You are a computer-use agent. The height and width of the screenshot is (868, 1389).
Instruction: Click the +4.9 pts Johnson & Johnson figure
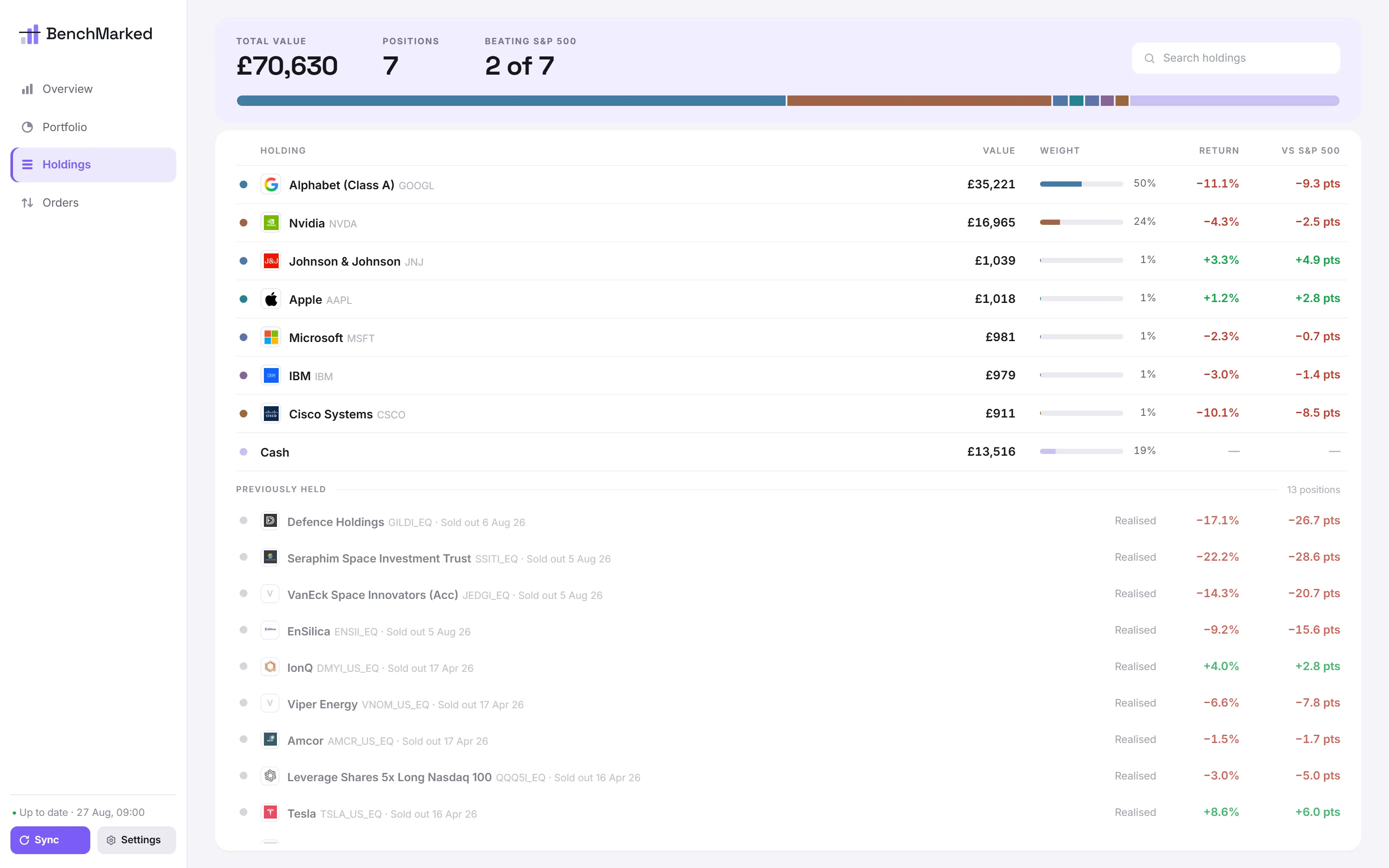point(1318,260)
